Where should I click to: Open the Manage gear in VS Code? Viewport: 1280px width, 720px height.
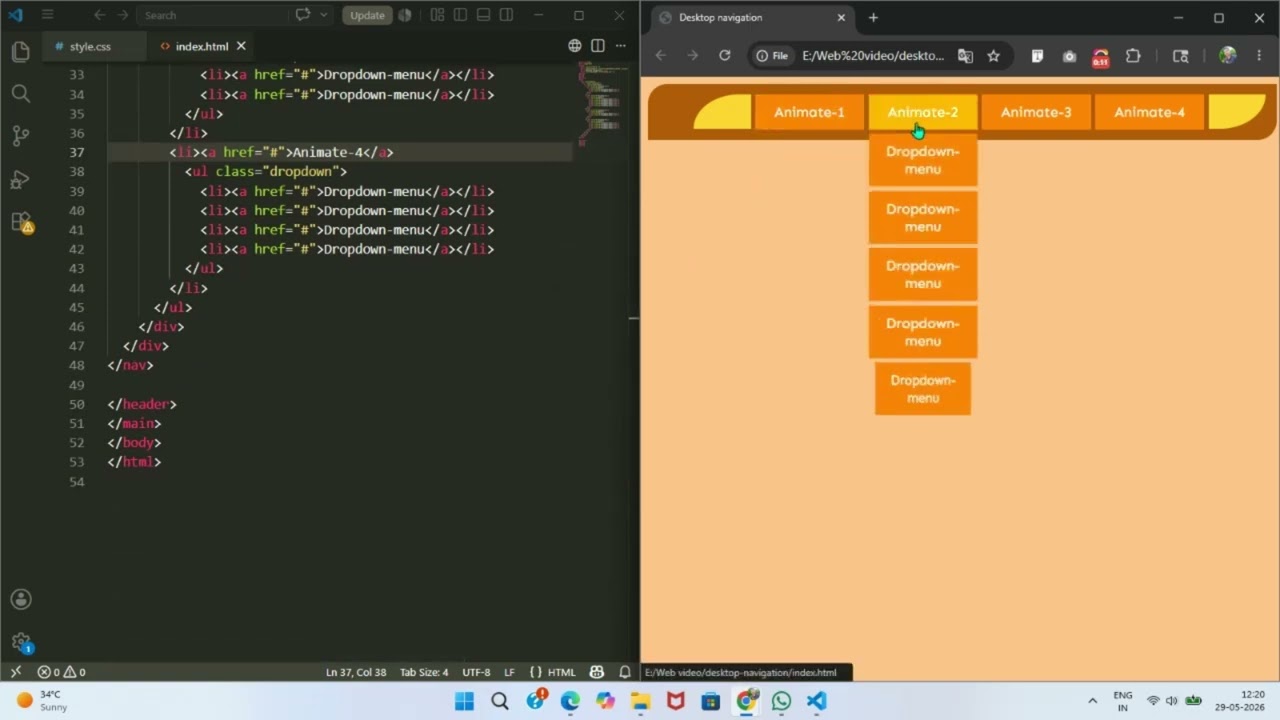point(20,643)
